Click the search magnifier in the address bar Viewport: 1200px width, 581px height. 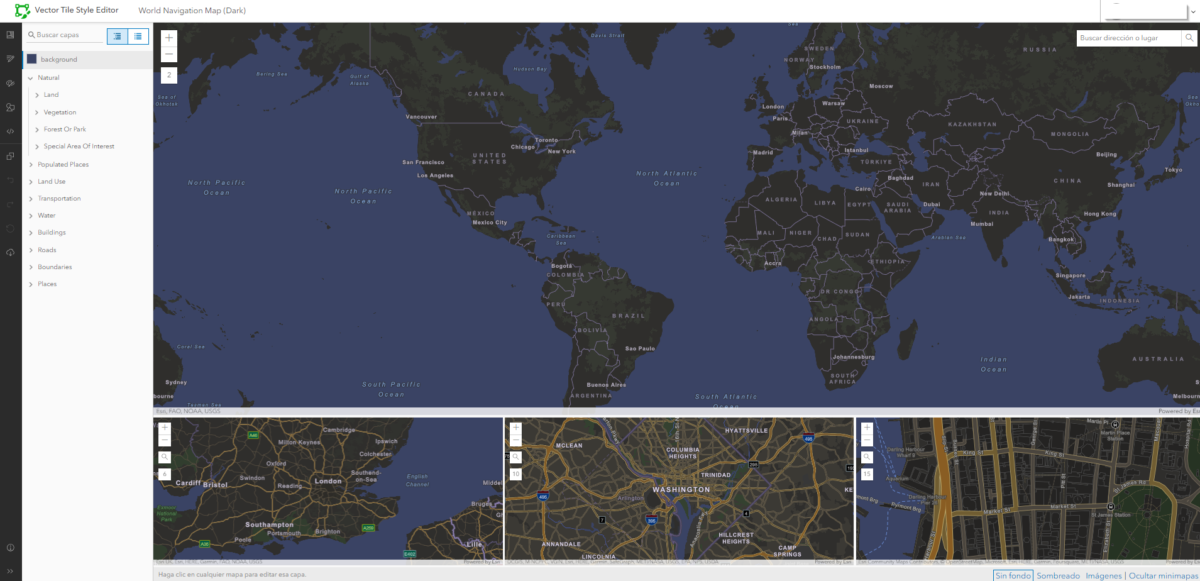pyautogui.click(x=1189, y=37)
